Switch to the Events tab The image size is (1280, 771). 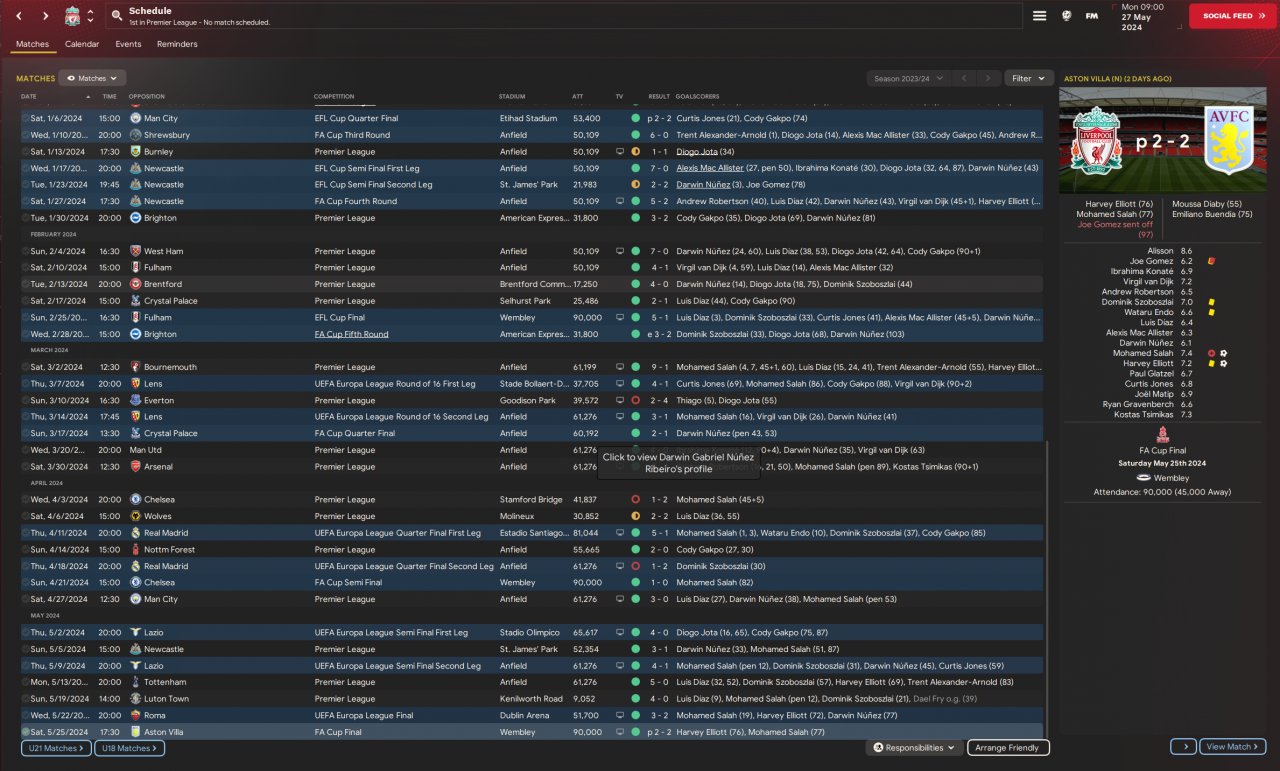coord(128,44)
